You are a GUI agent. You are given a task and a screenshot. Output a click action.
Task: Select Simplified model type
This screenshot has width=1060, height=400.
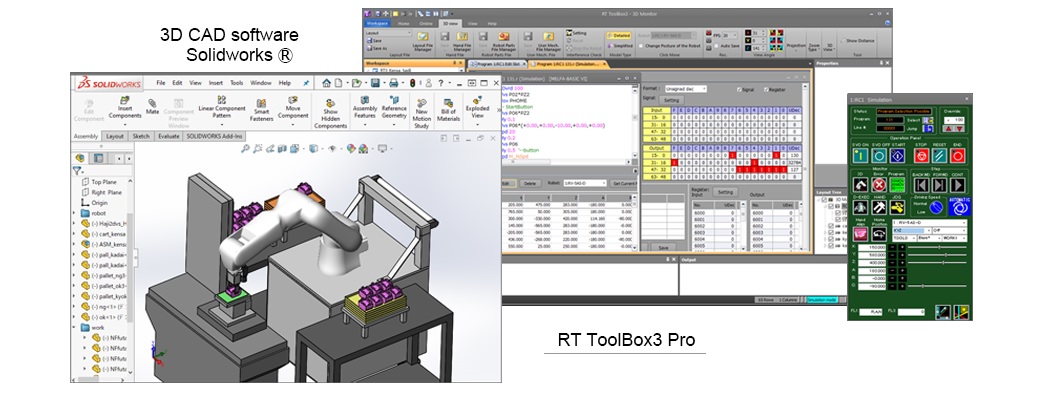619,46
